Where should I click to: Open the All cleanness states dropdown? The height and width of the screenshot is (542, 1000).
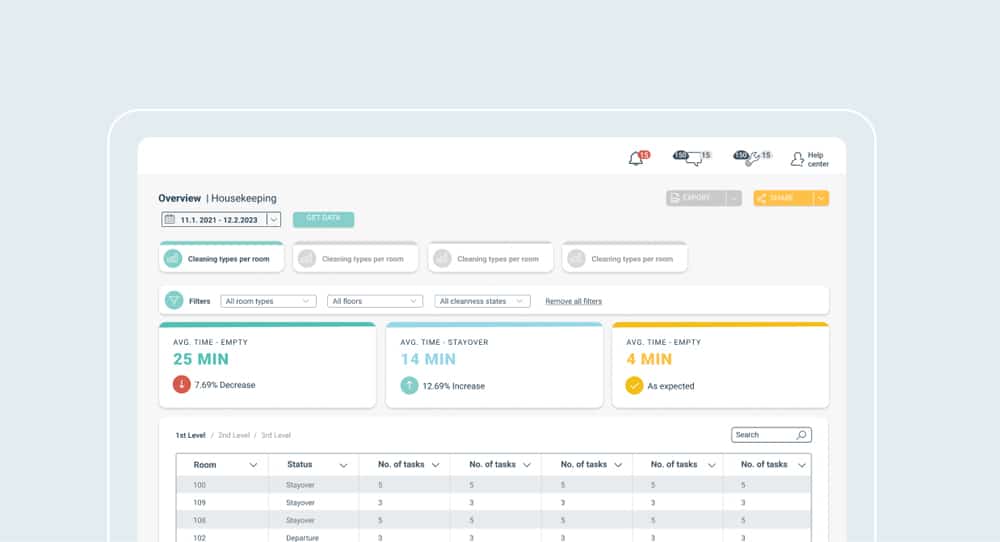(x=482, y=301)
